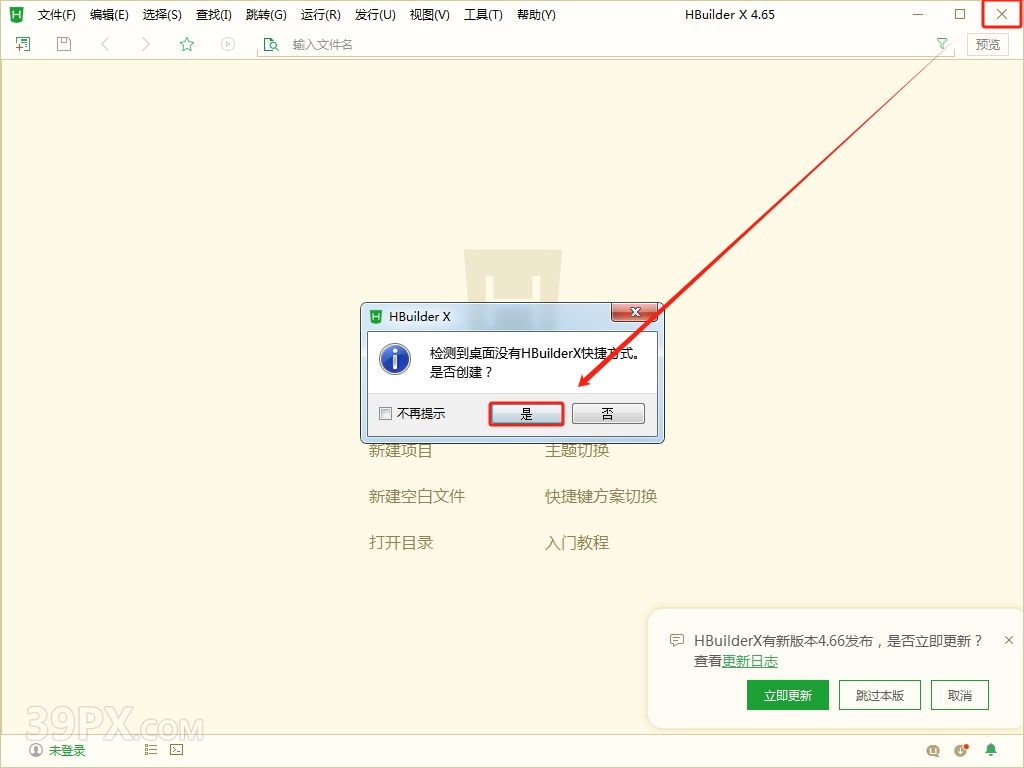Click the star bookmark icon

[187, 44]
